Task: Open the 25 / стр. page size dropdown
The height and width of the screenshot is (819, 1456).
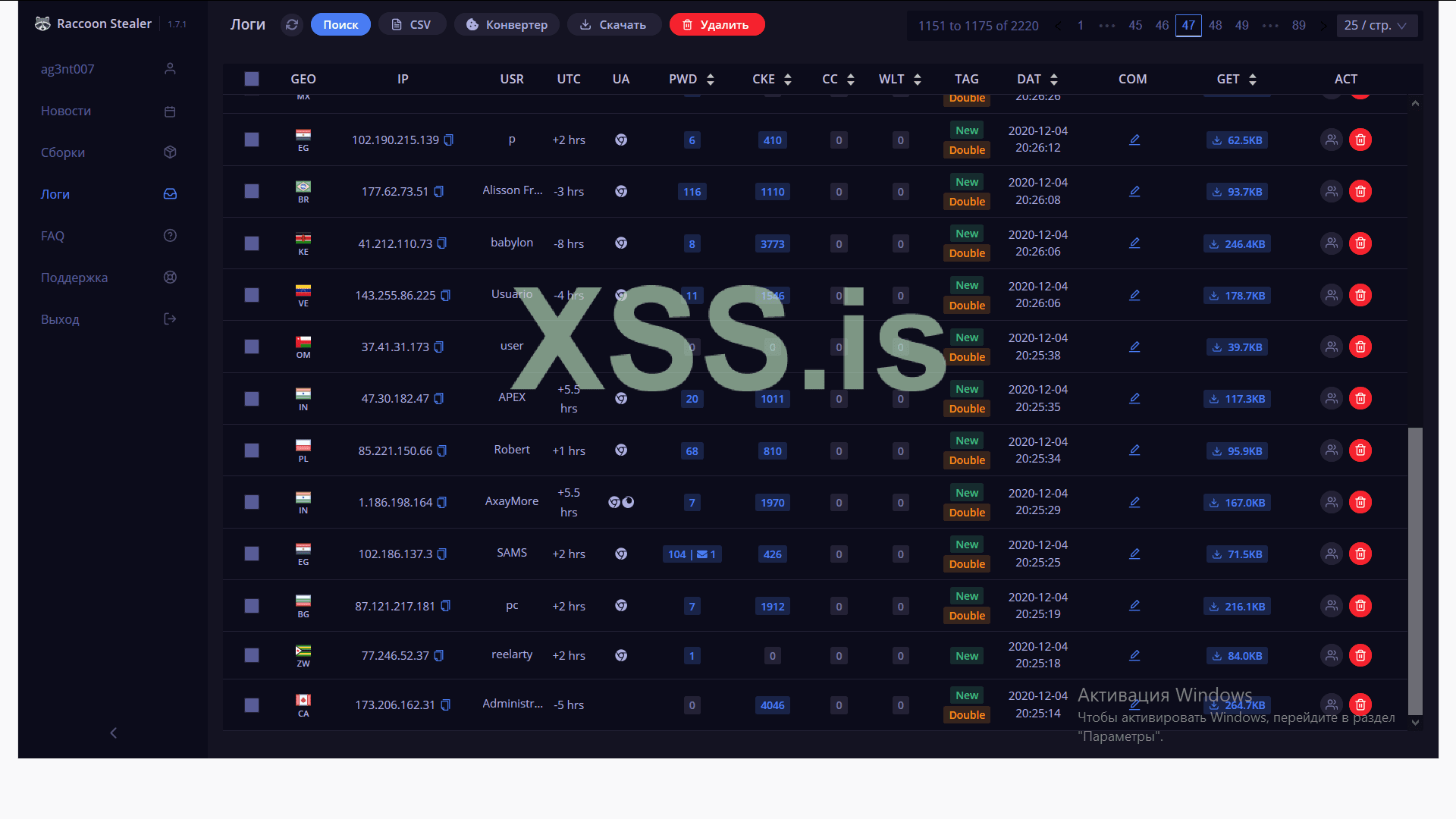Action: click(1376, 25)
